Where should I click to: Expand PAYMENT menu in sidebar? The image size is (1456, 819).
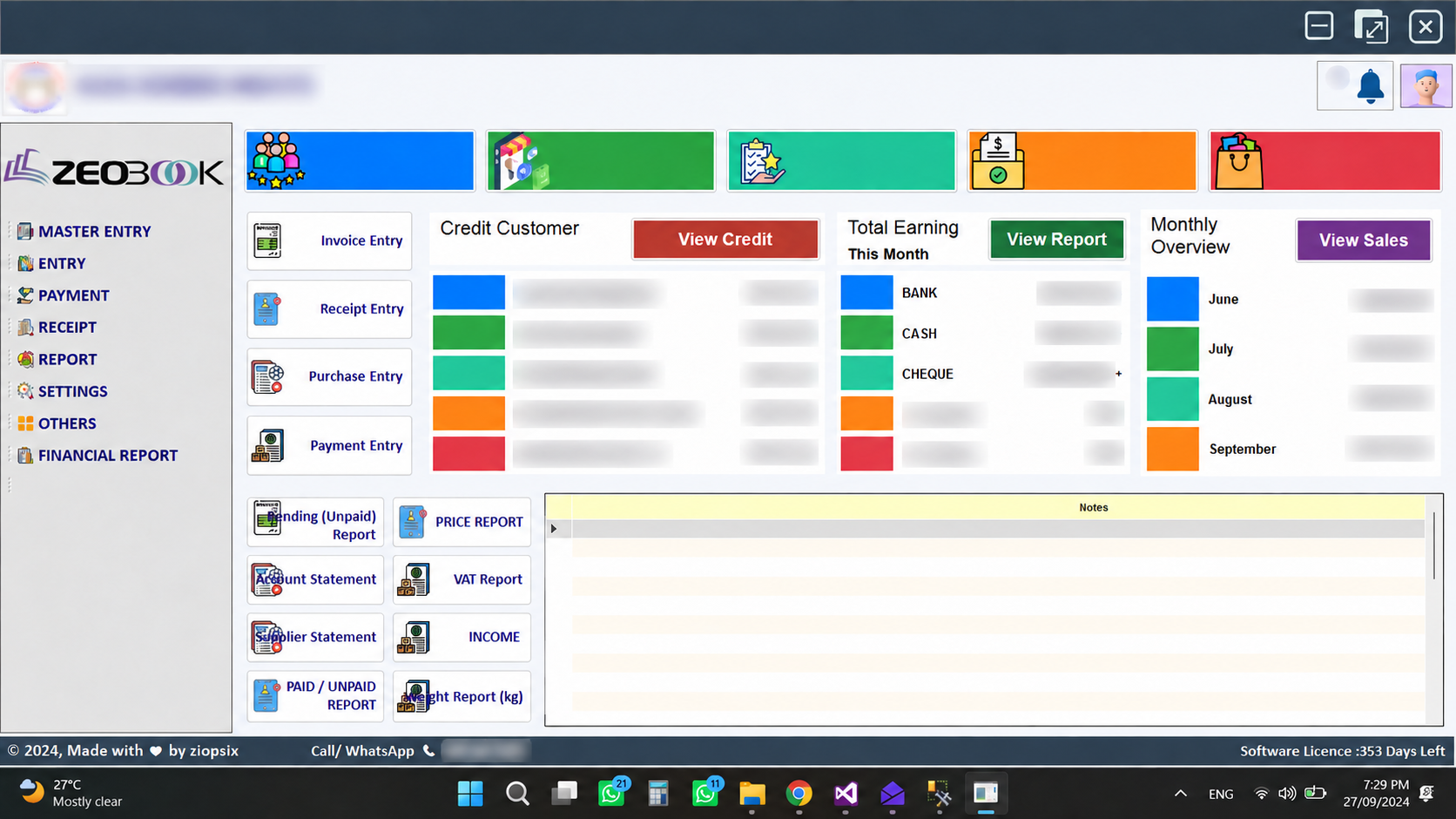[74, 295]
